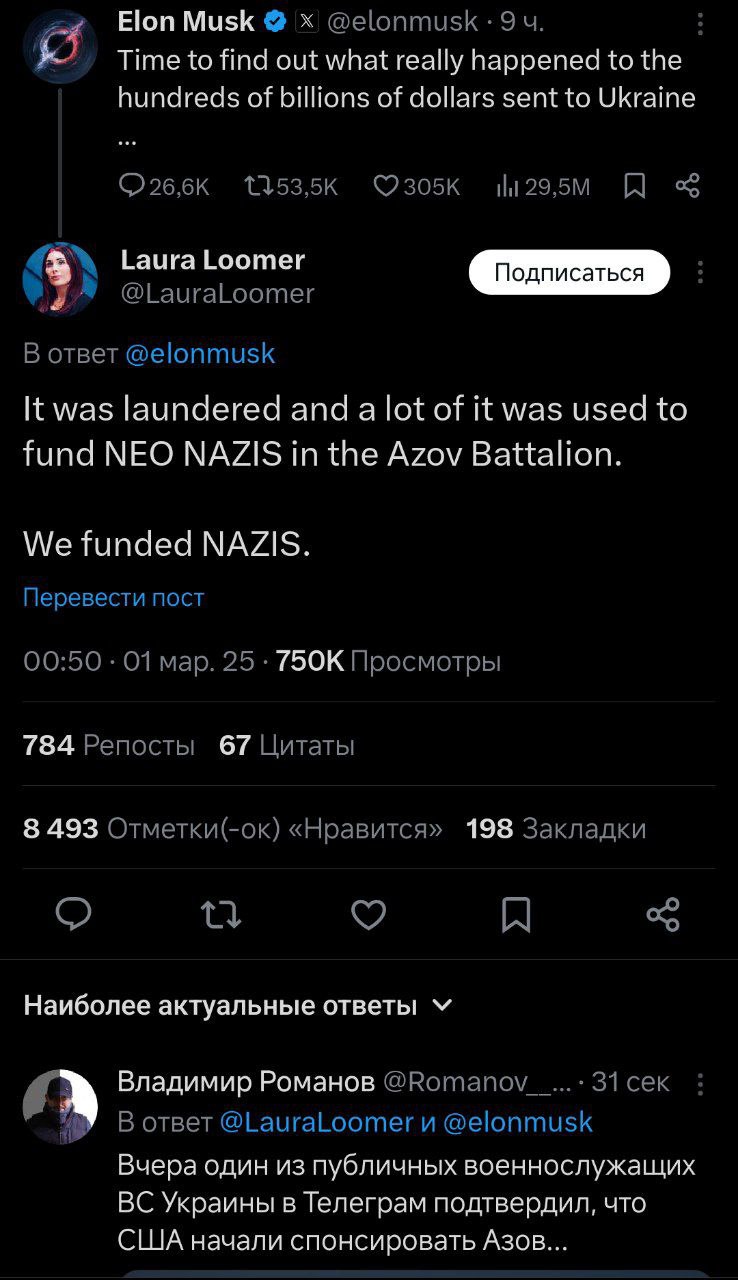Open the @elonmusk mention link in 'В ответ'
Viewport: 738px width, 1280px height.
[x=201, y=353]
